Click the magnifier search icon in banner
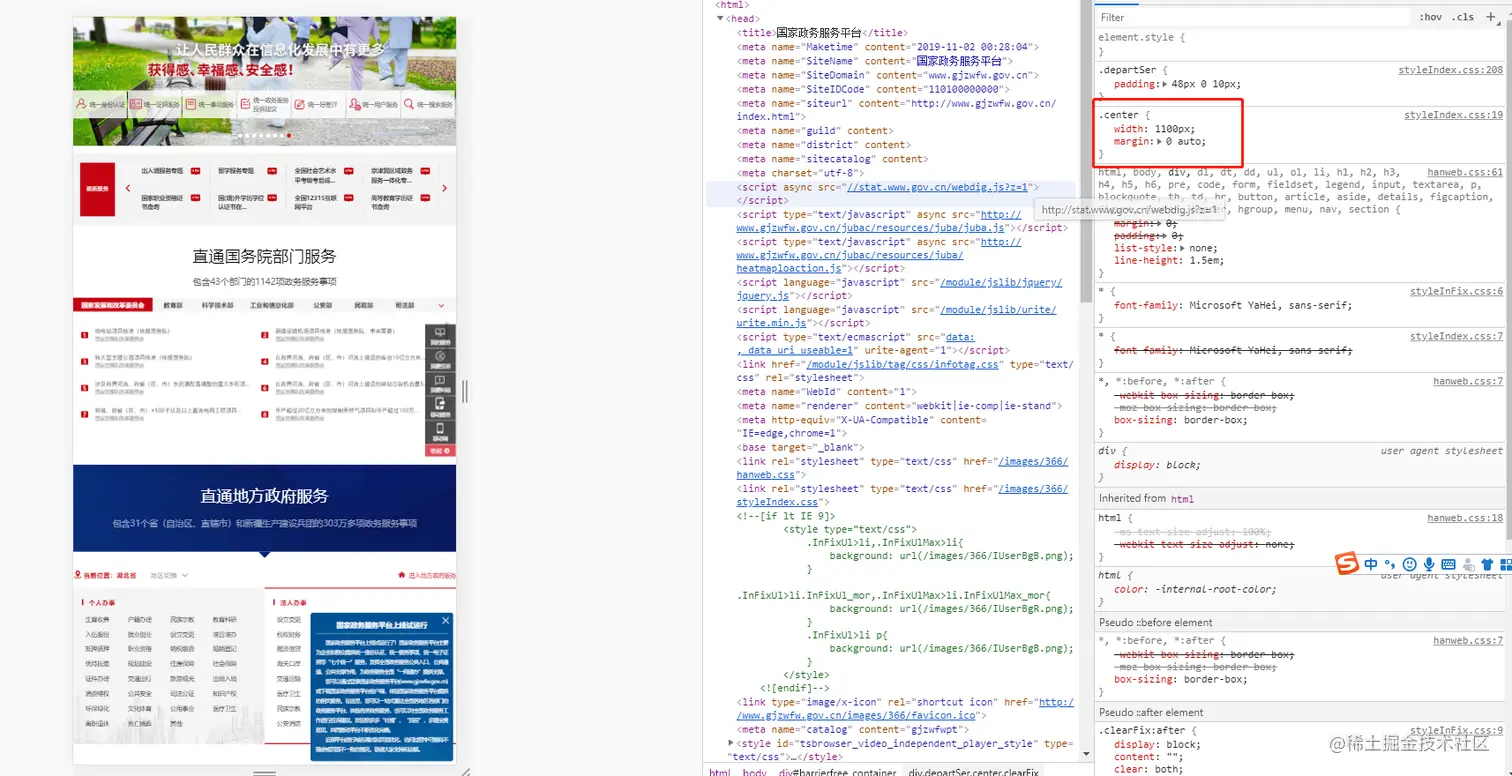The height and width of the screenshot is (776, 1512). pyautogui.click(x=407, y=104)
